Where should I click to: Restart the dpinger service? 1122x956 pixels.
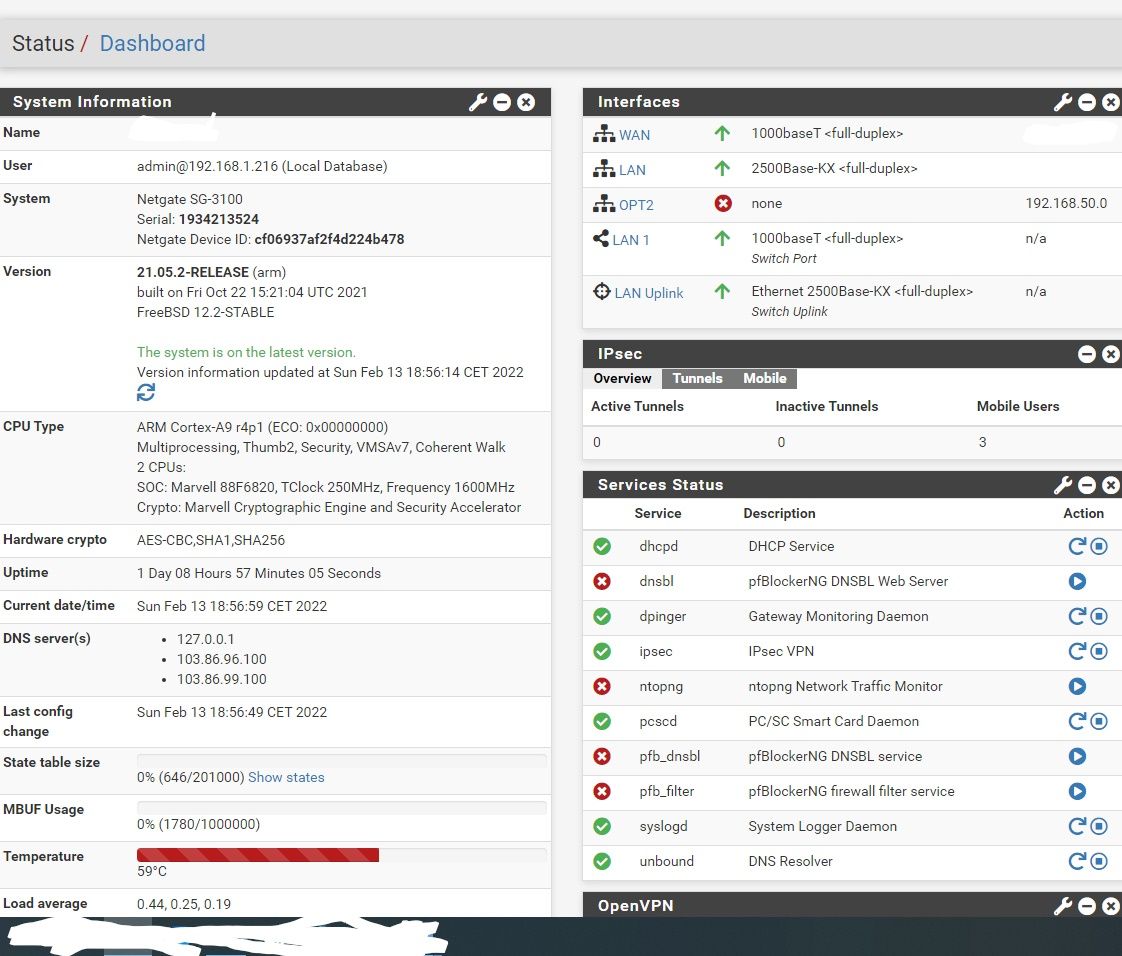click(1077, 616)
